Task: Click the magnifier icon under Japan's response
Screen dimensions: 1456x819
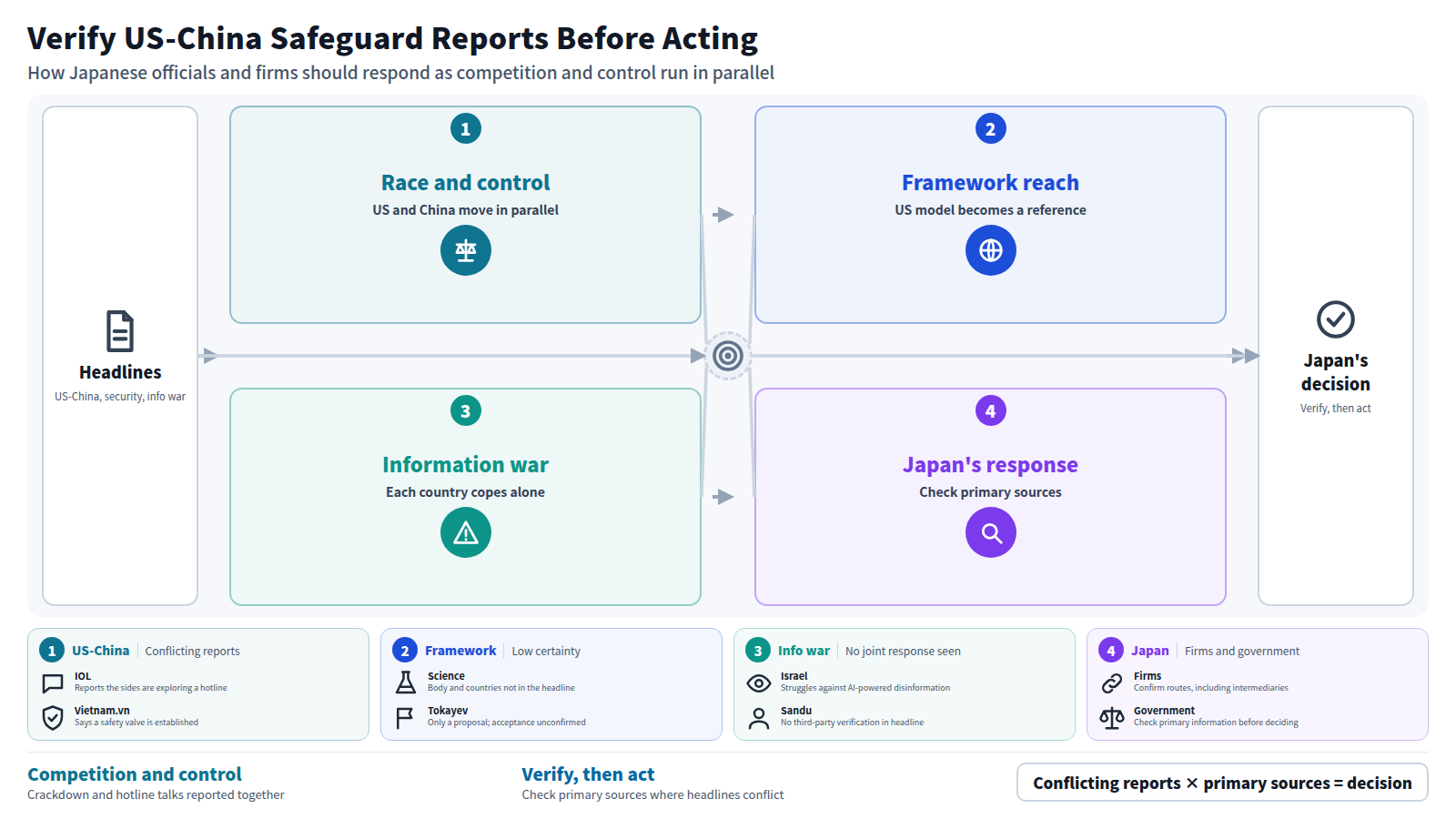Action: (991, 532)
